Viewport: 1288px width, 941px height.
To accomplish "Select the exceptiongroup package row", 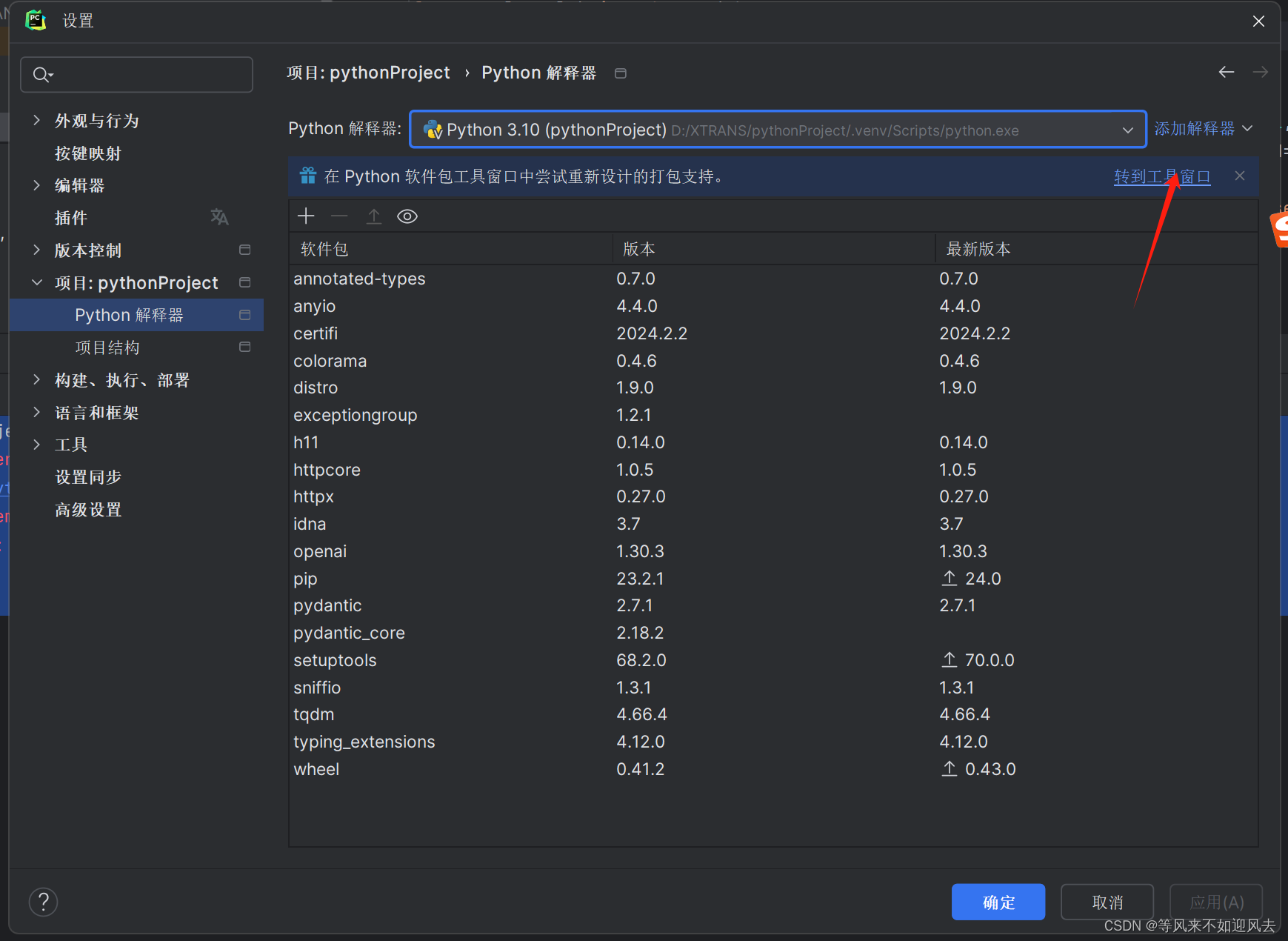I will (x=773, y=415).
